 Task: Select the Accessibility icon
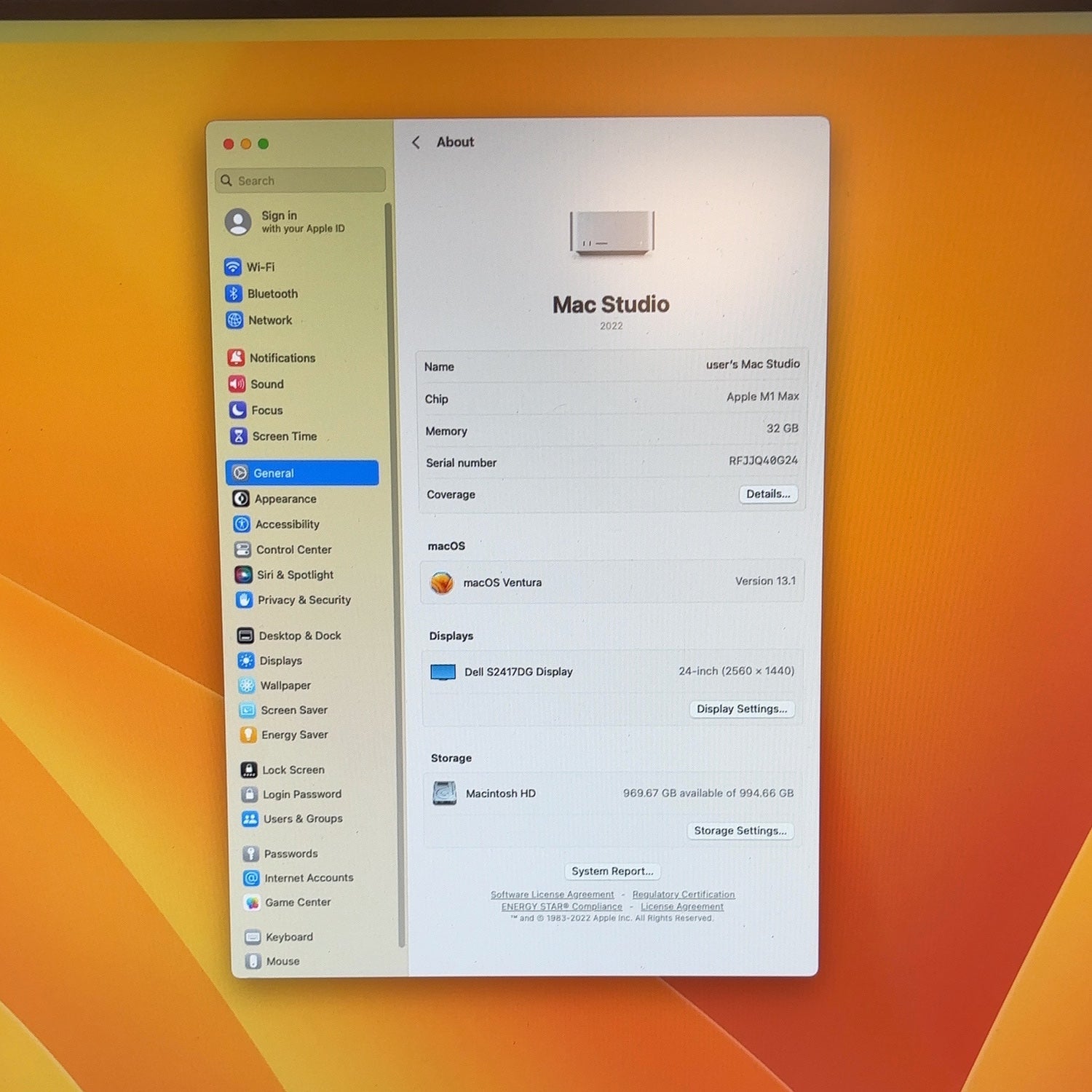point(242,524)
